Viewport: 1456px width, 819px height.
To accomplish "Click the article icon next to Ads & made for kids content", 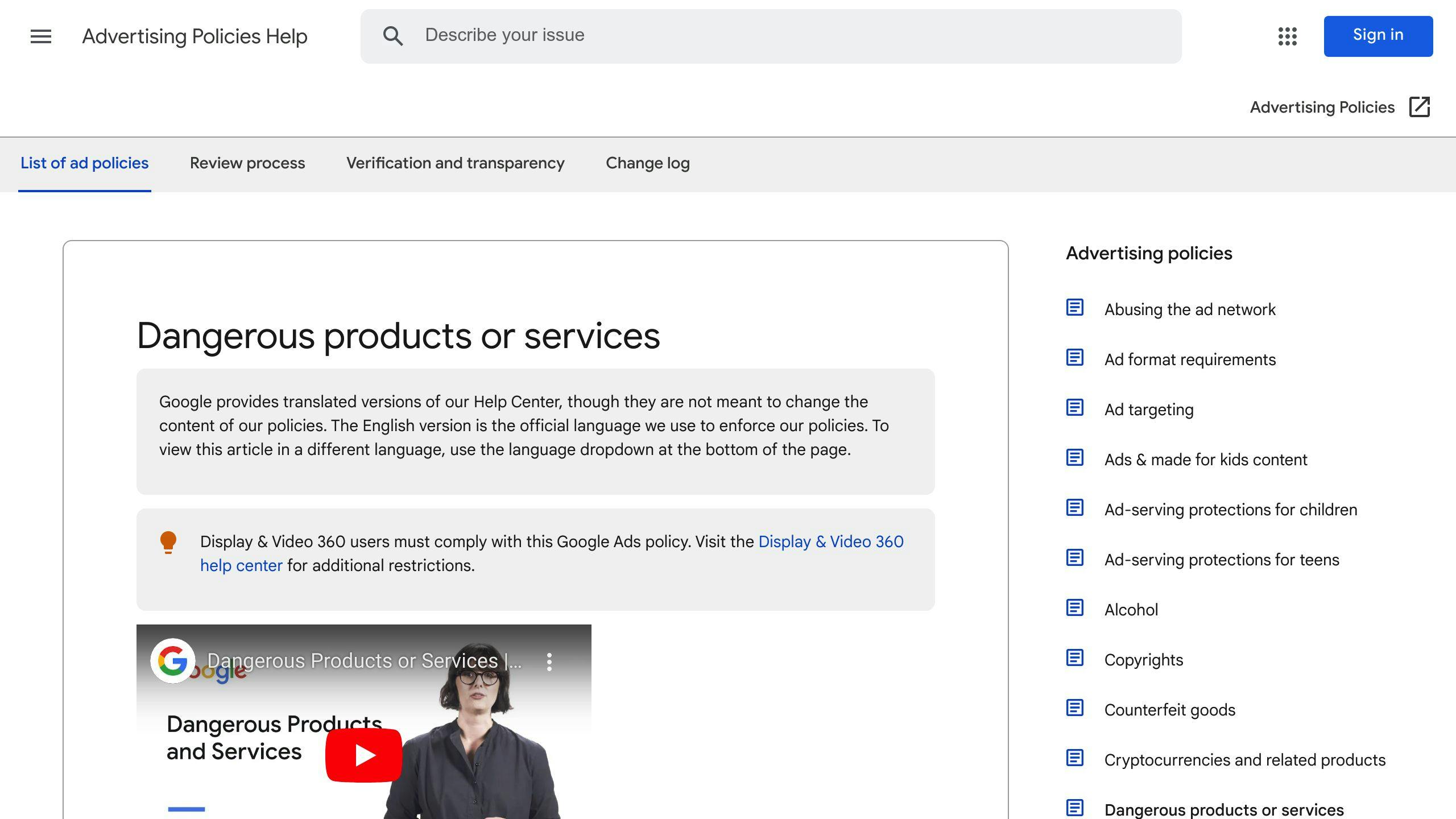I will (x=1074, y=458).
